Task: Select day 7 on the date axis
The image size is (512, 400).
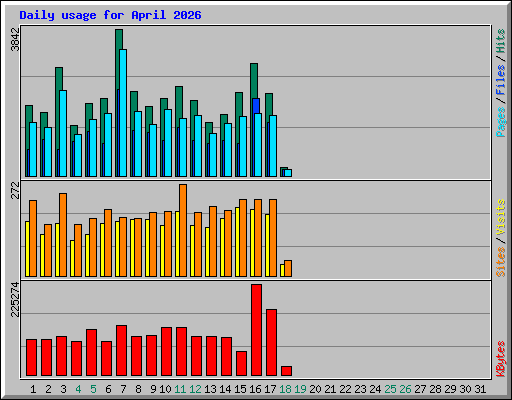Action: [123, 389]
